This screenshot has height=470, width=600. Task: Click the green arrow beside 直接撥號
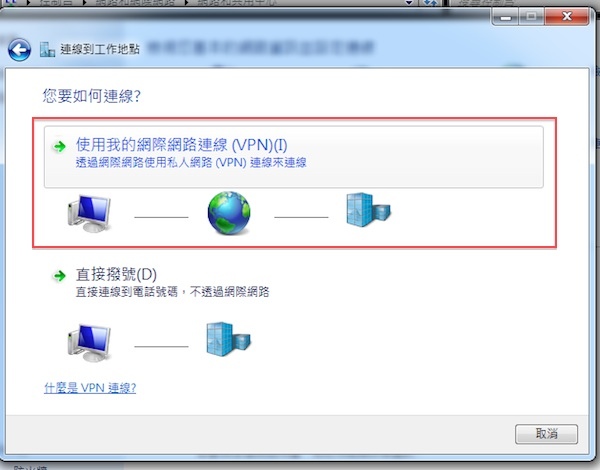pos(60,276)
